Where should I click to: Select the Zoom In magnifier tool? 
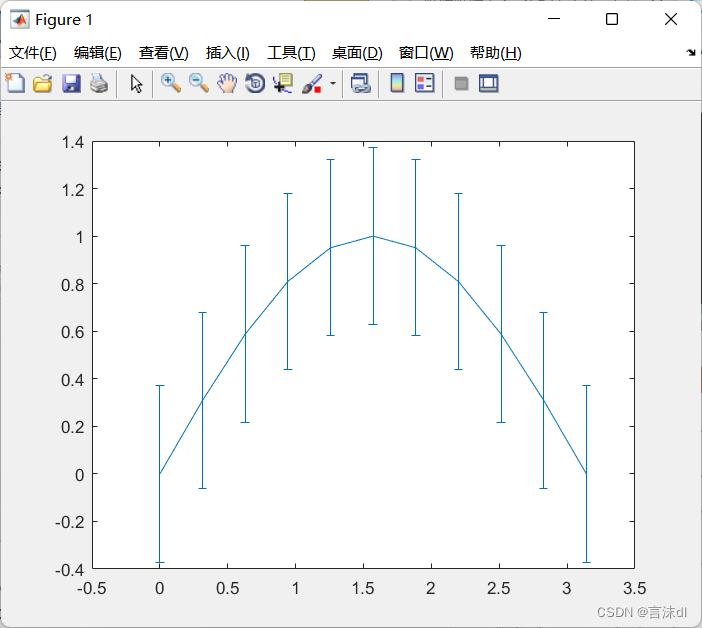tap(171, 84)
